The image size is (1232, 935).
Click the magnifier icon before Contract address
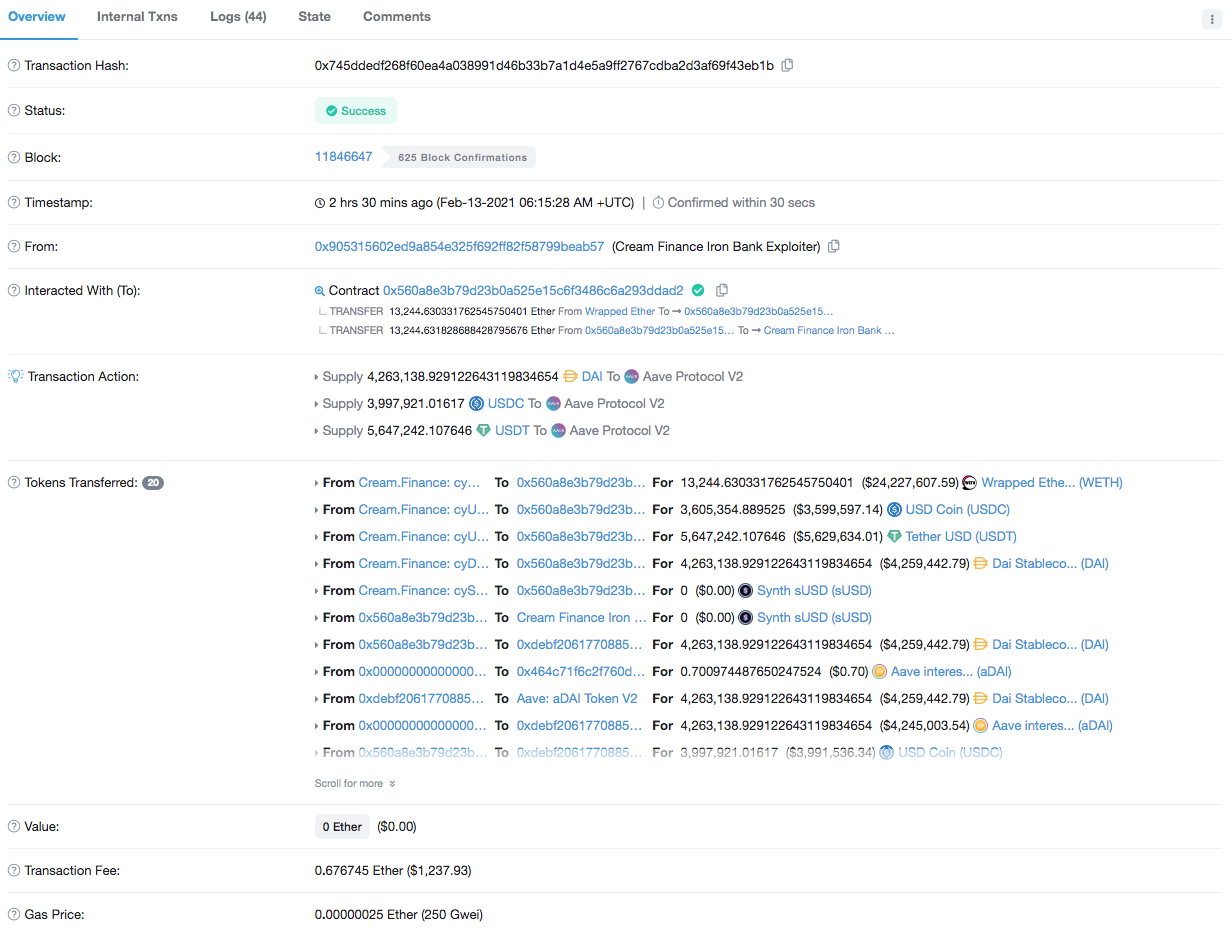point(320,291)
